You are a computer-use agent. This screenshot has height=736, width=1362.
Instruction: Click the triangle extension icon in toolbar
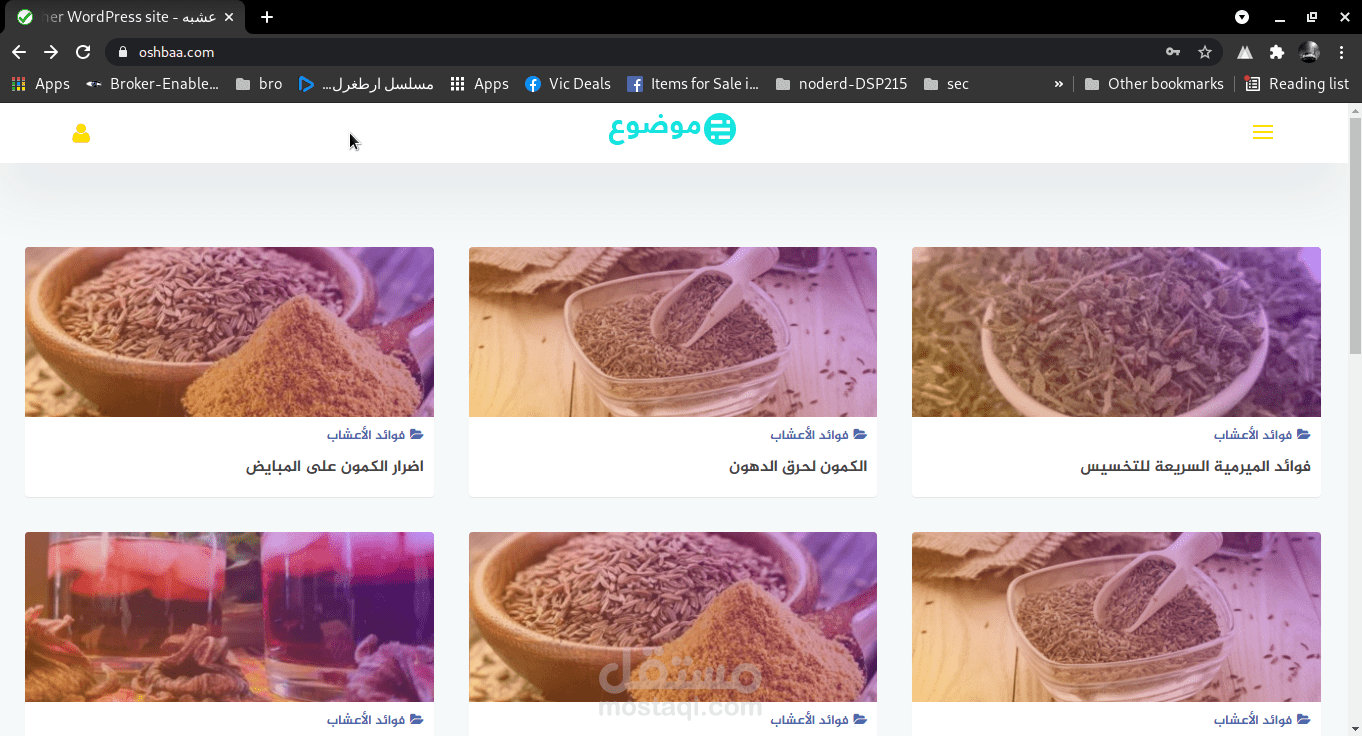[x=1245, y=52]
